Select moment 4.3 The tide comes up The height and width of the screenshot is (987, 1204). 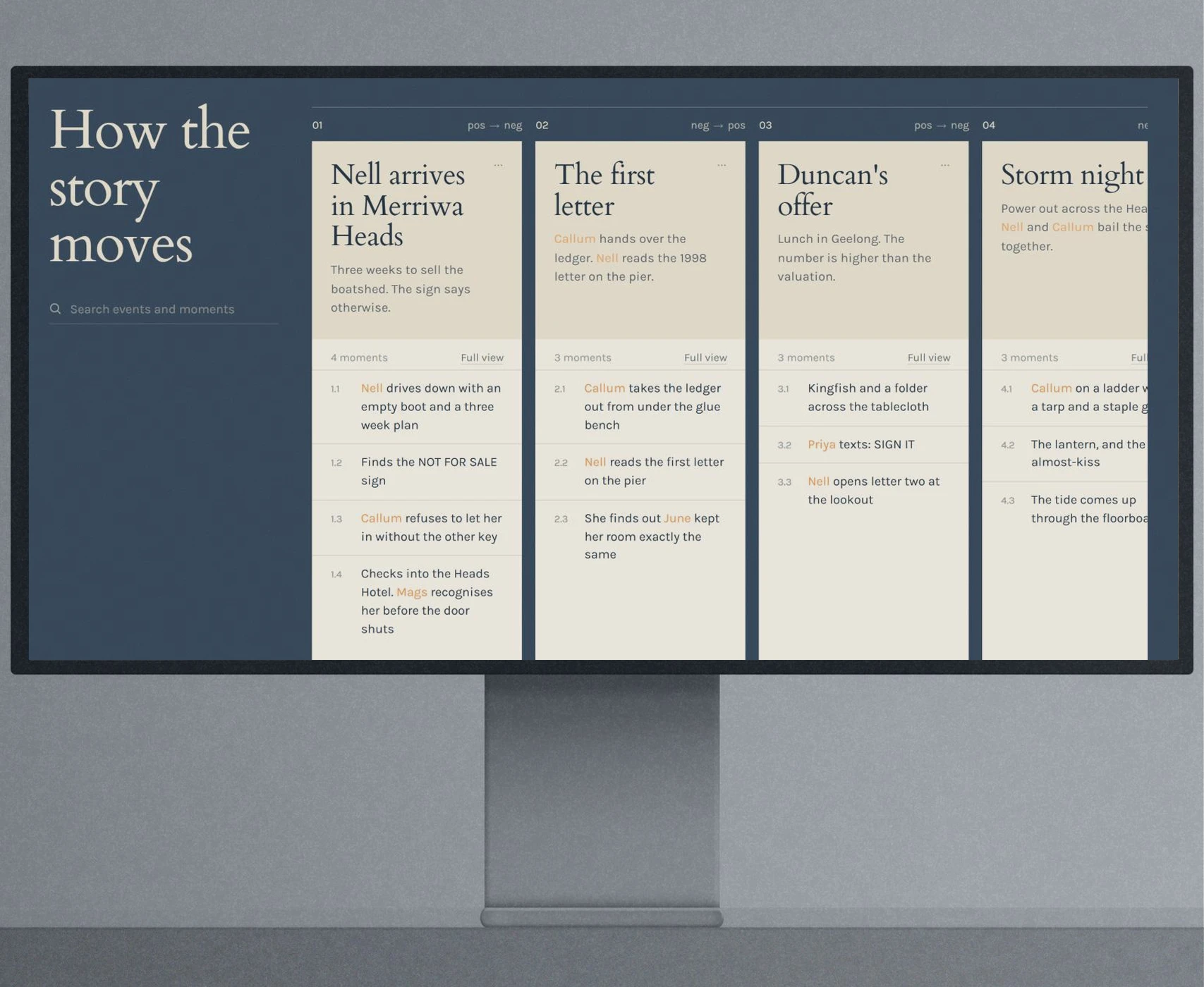click(1065, 509)
